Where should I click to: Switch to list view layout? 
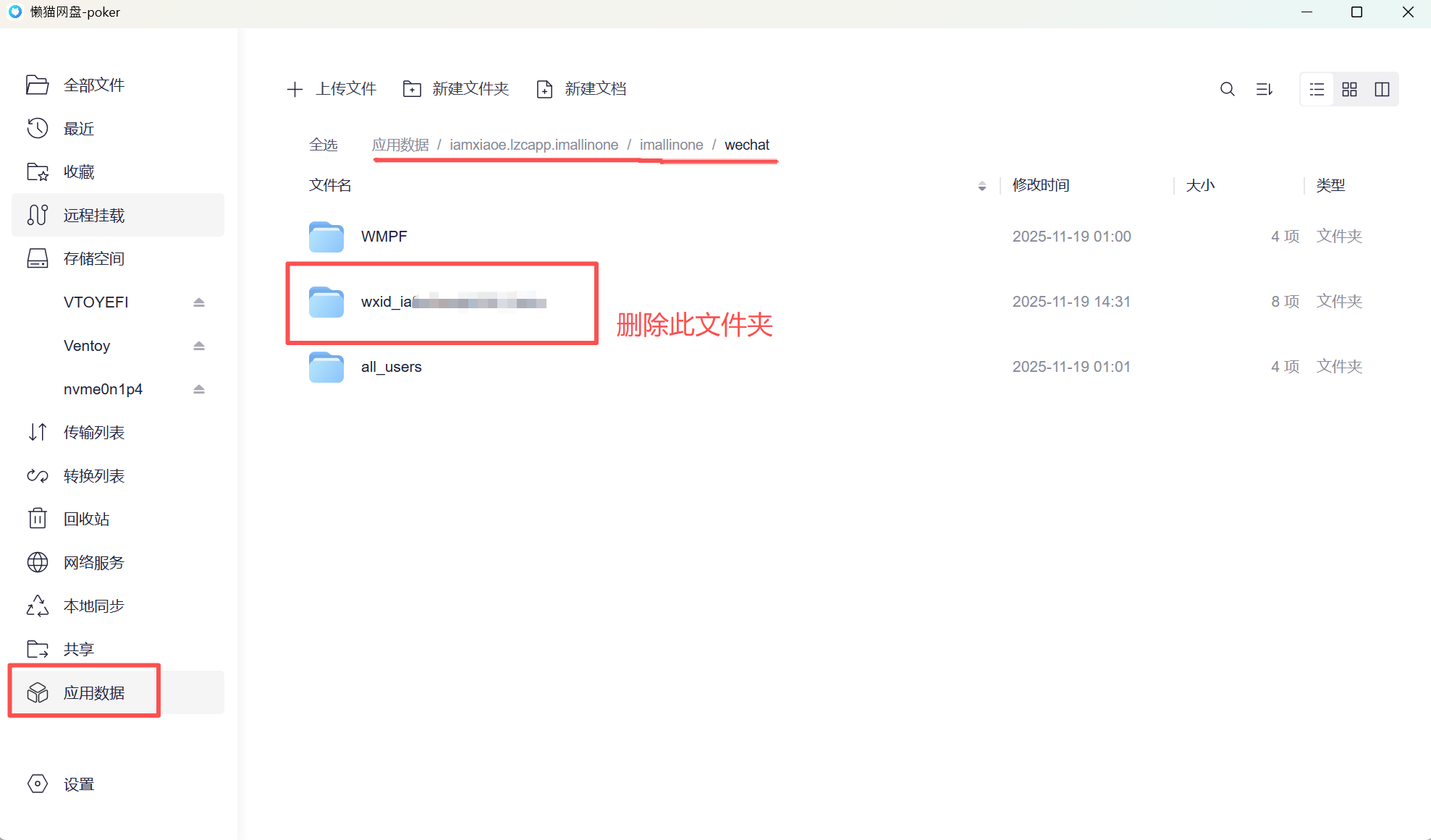1317,89
